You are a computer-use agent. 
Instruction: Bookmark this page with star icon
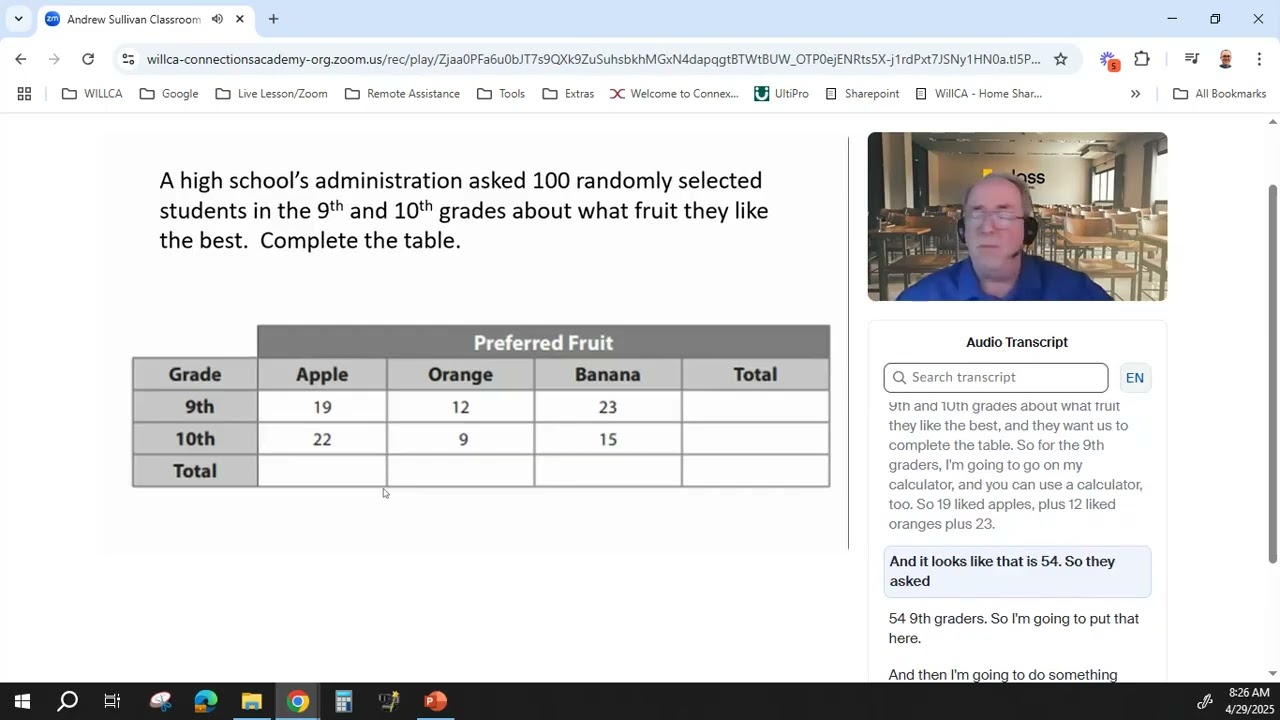(1061, 59)
